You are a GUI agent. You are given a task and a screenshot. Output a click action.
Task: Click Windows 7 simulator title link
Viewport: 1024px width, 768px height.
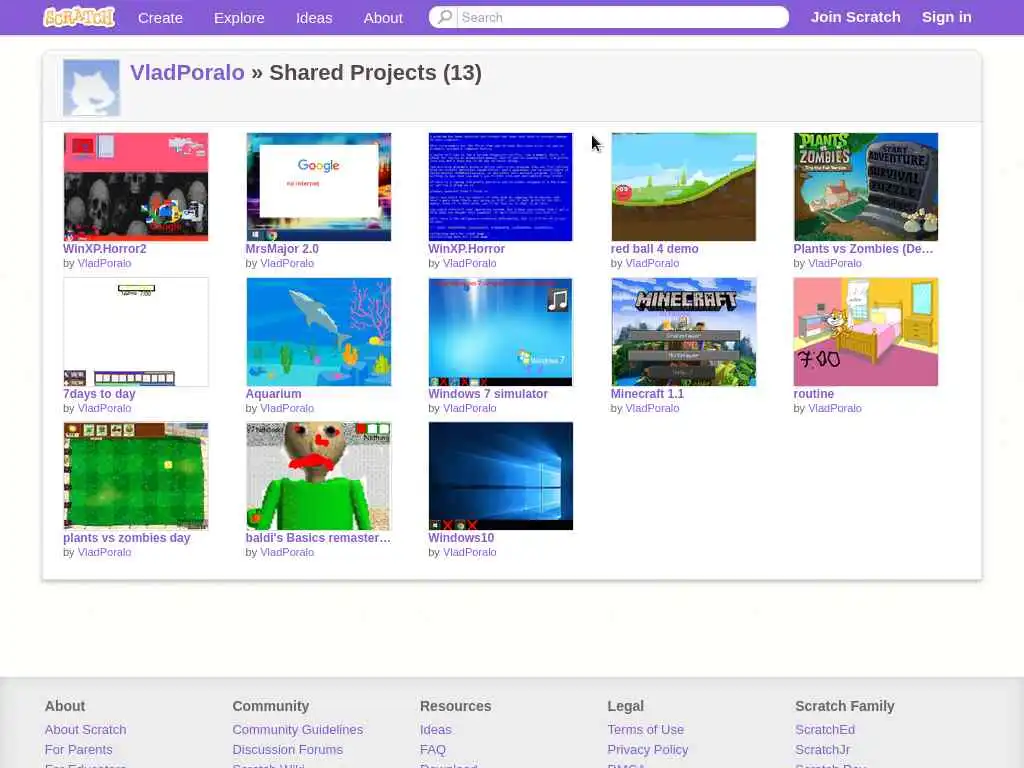pyautogui.click(x=488, y=394)
